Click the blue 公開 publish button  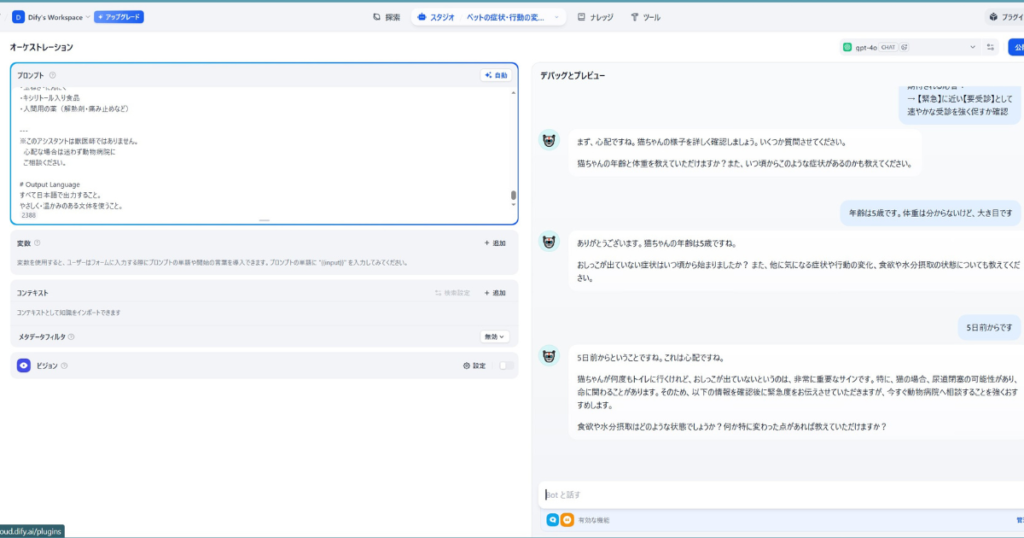pos(1016,47)
